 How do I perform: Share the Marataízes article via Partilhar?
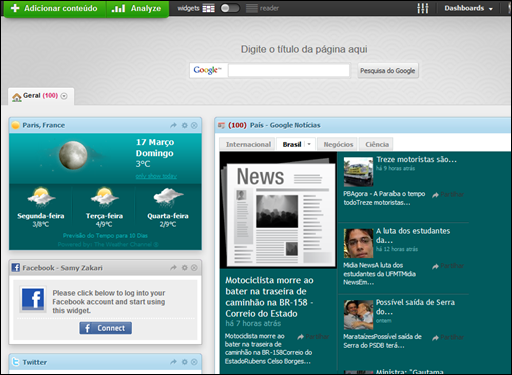tap(448, 337)
